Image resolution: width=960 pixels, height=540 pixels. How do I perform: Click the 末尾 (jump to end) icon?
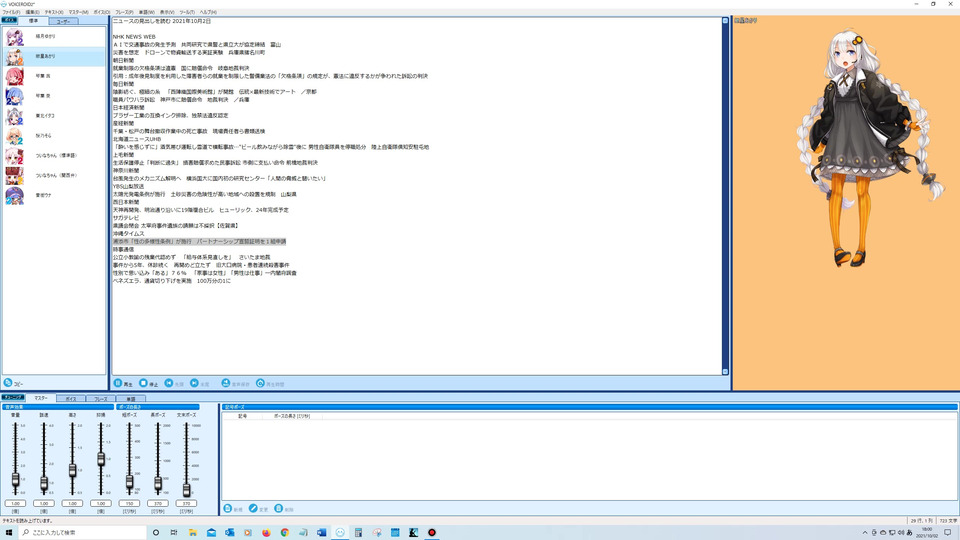pos(194,383)
